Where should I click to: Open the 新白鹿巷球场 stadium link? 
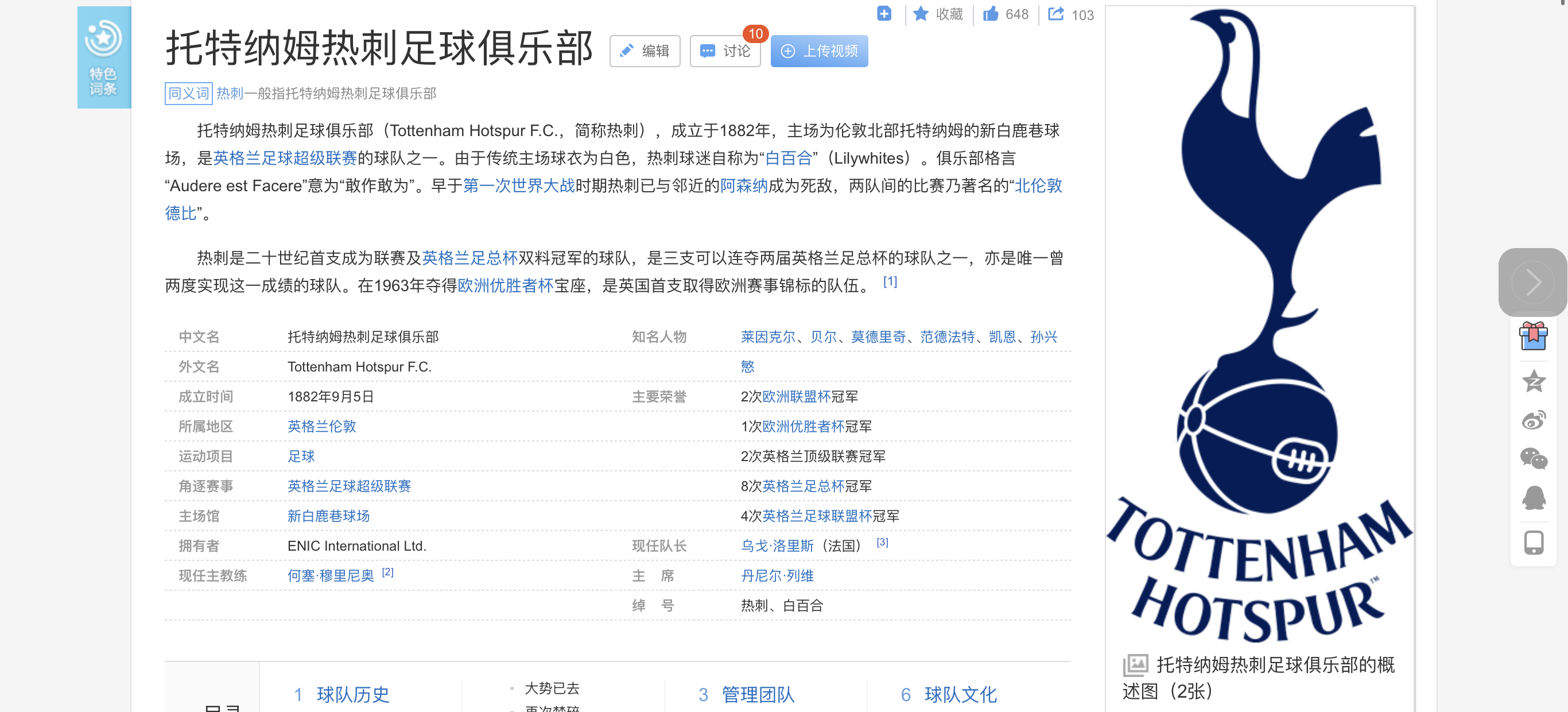coord(328,516)
